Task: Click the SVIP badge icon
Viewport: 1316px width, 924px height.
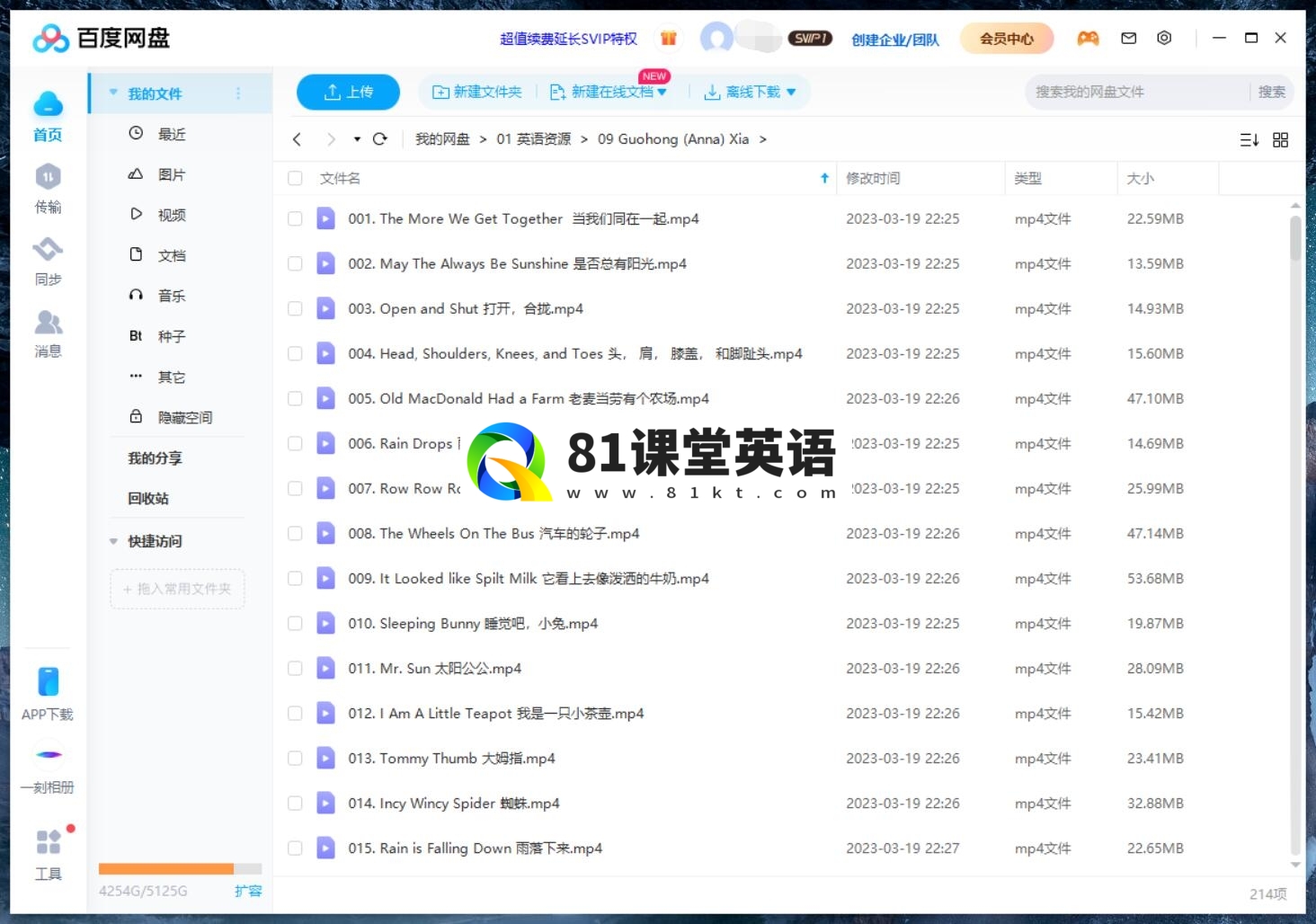Action: (810, 38)
